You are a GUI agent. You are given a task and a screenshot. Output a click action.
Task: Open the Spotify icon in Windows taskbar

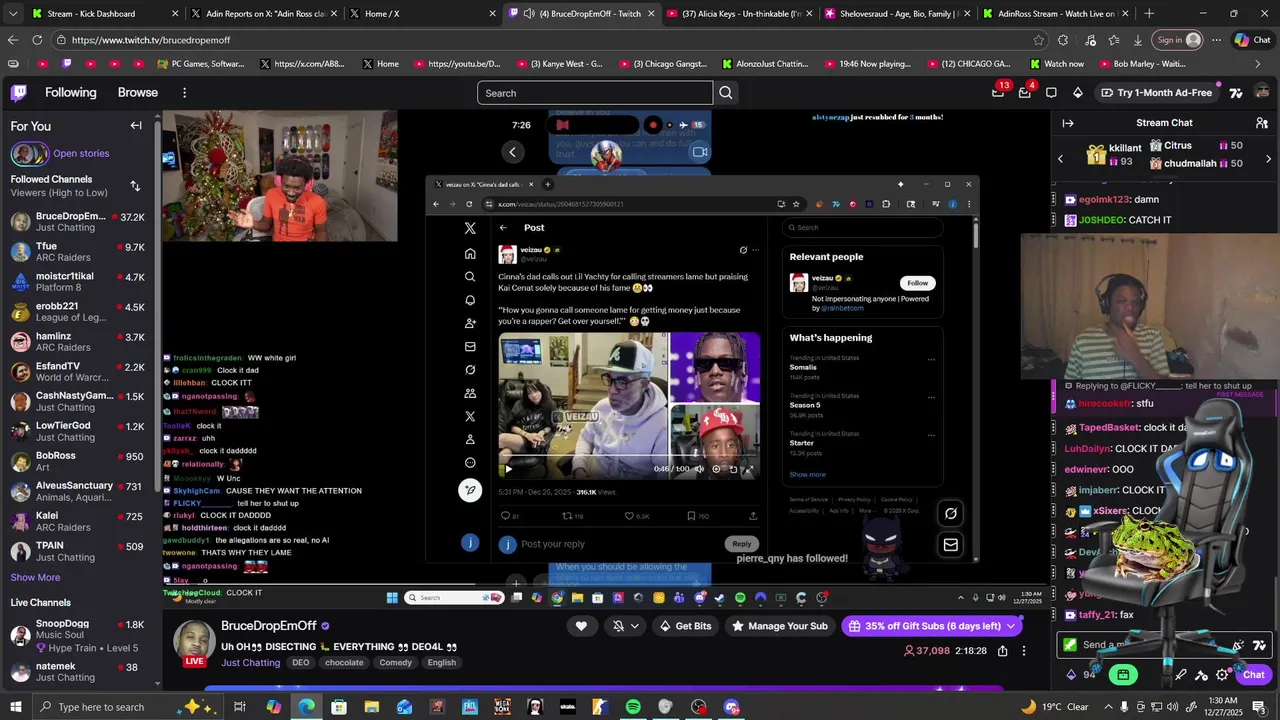(633, 707)
